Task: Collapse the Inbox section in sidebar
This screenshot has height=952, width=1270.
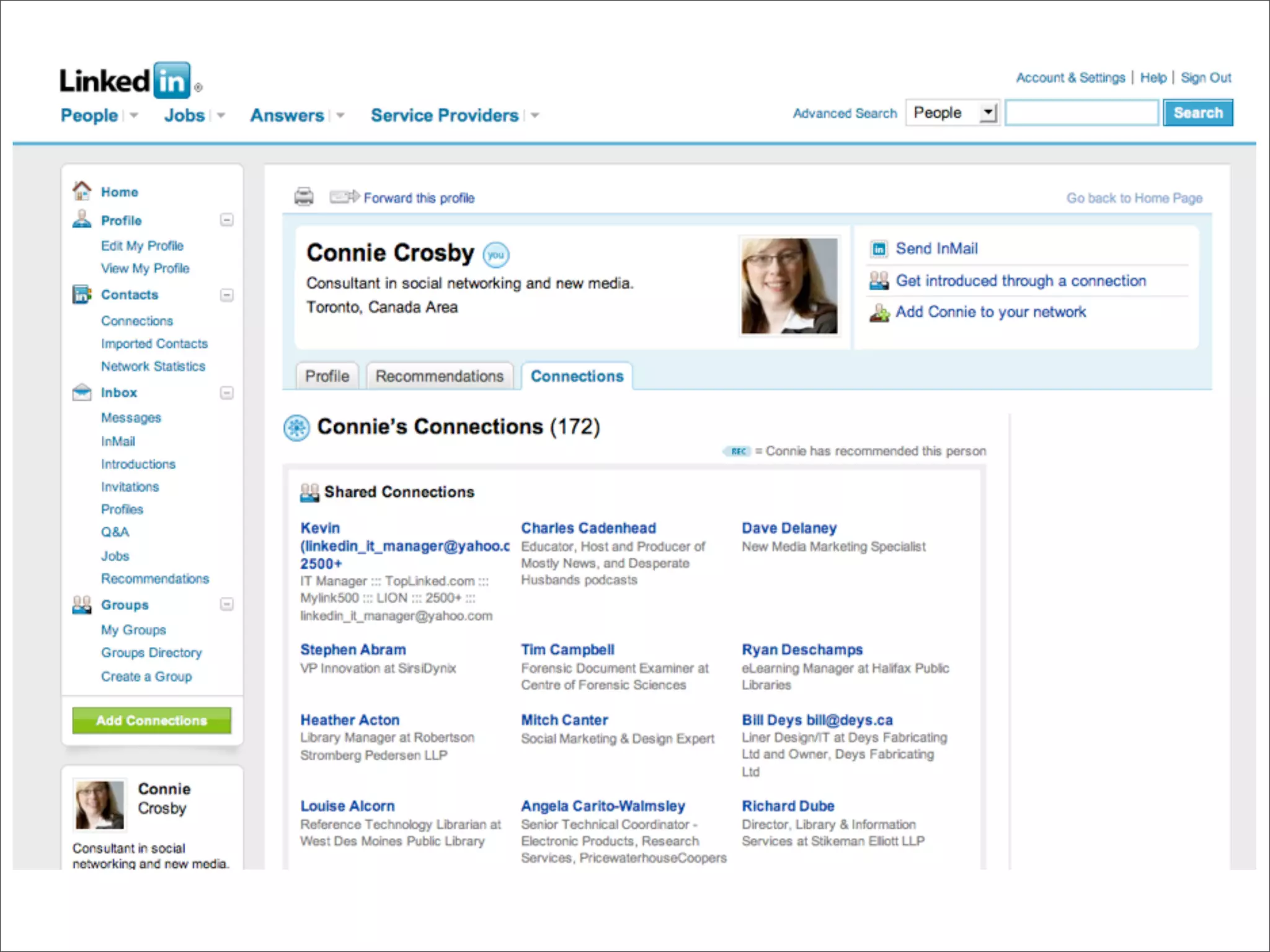Action: click(x=227, y=393)
